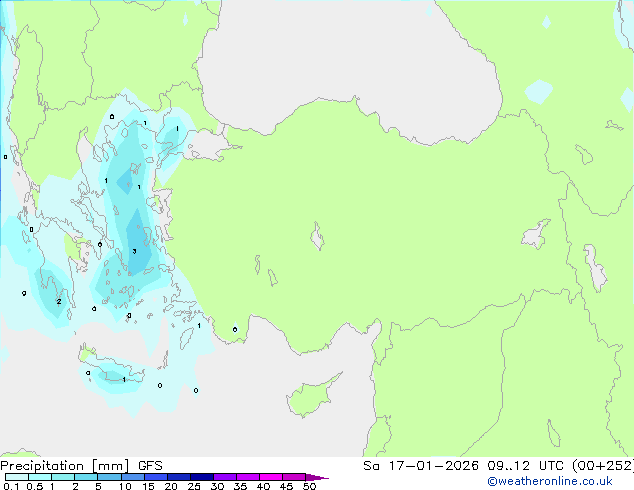
Task: Click the legend label '35'
Action: tap(240, 486)
